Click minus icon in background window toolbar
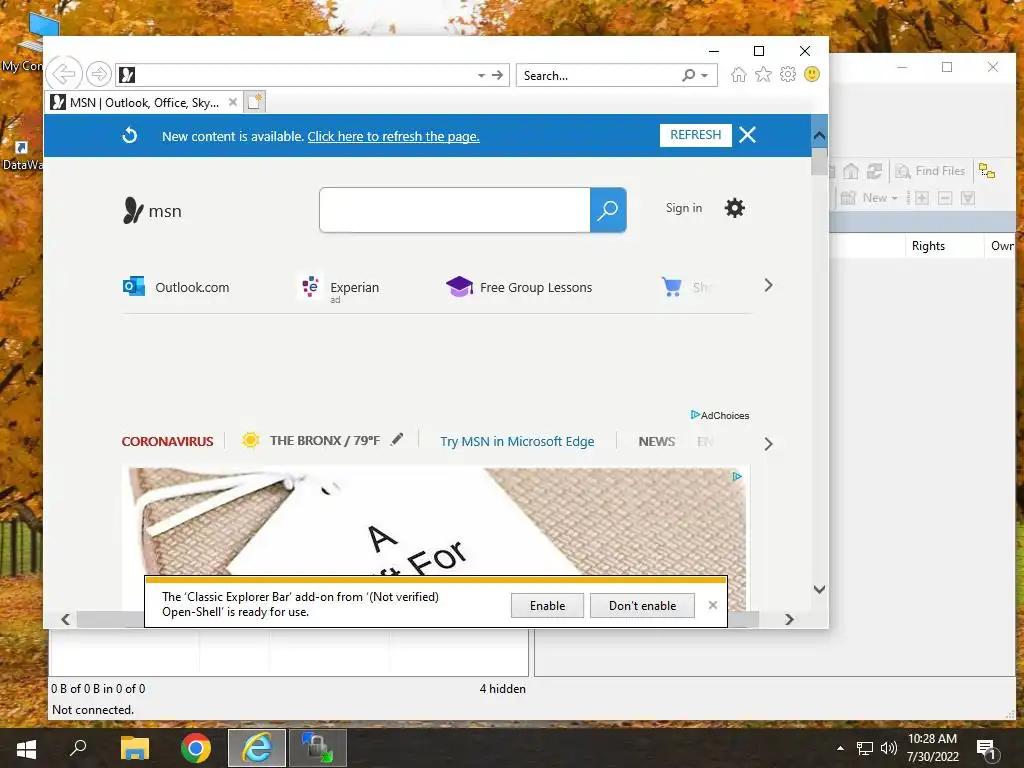Image resolution: width=1024 pixels, height=768 pixels. pos(945,198)
